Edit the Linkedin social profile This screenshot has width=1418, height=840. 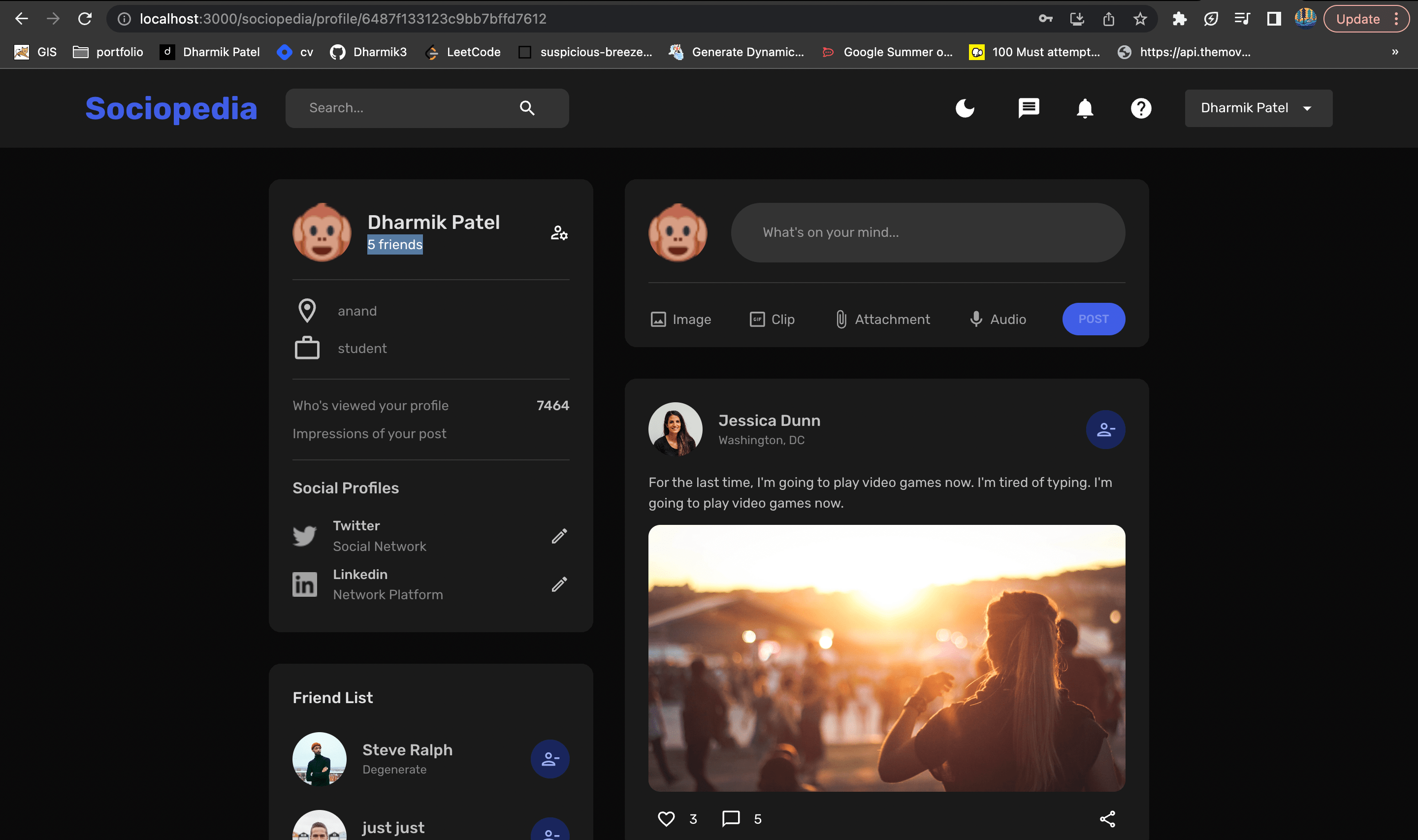pos(559,584)
